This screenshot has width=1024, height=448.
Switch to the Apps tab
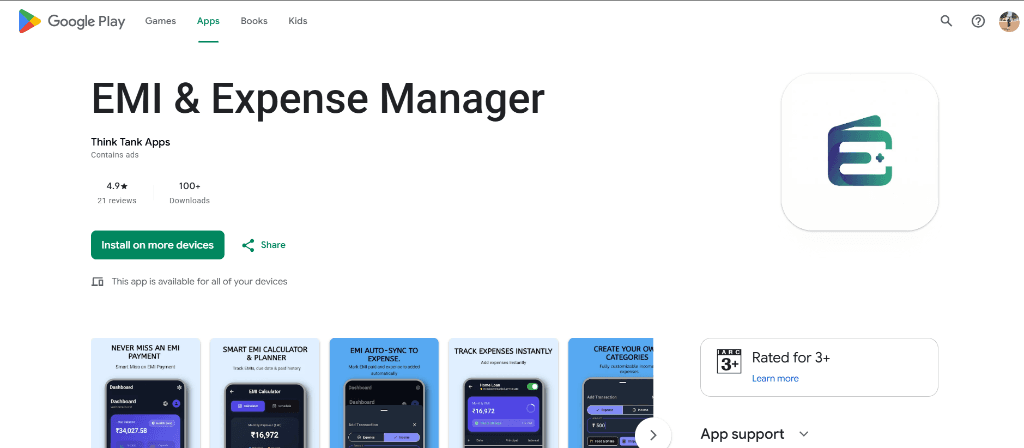pyautogui.click(x=208, y=21)
